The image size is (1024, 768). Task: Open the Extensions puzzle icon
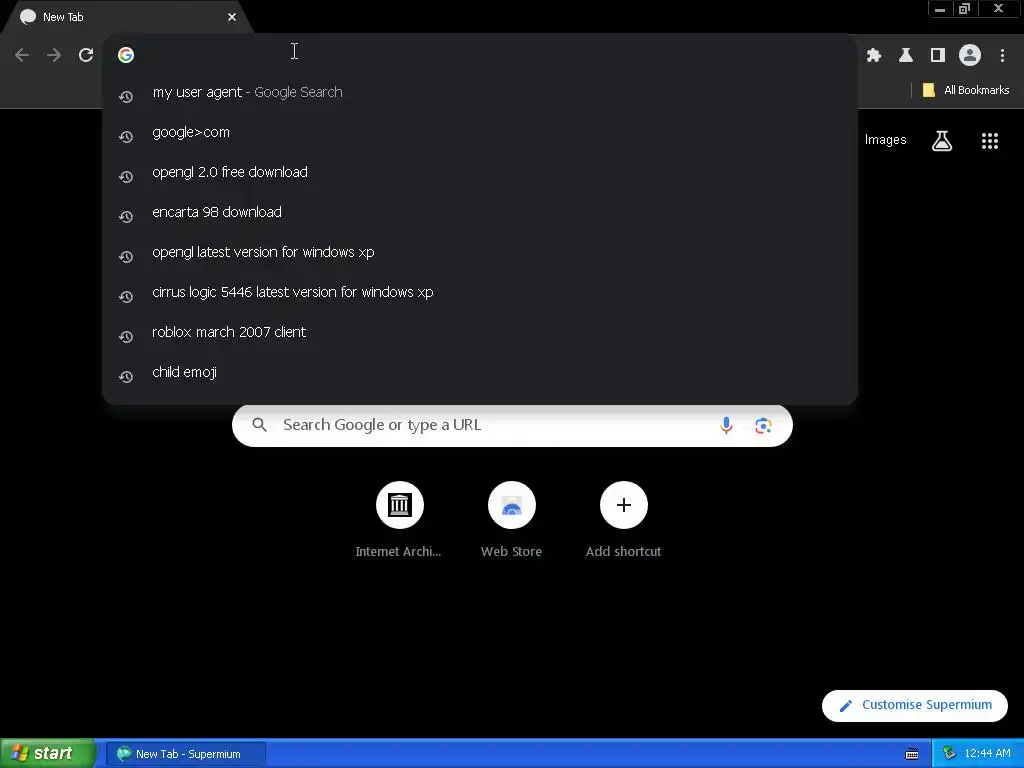[874, 56]
